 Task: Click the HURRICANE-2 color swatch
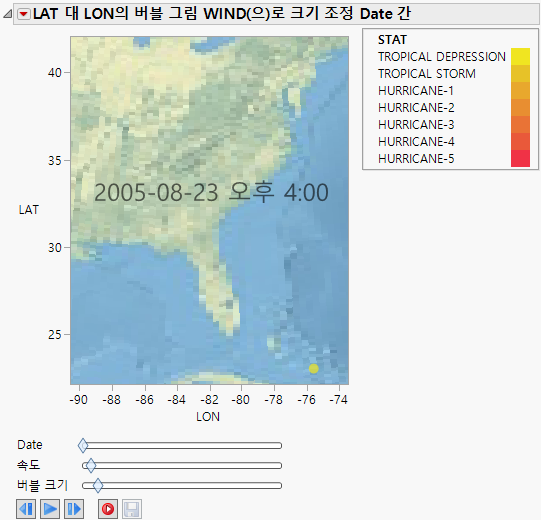[520, 107]
